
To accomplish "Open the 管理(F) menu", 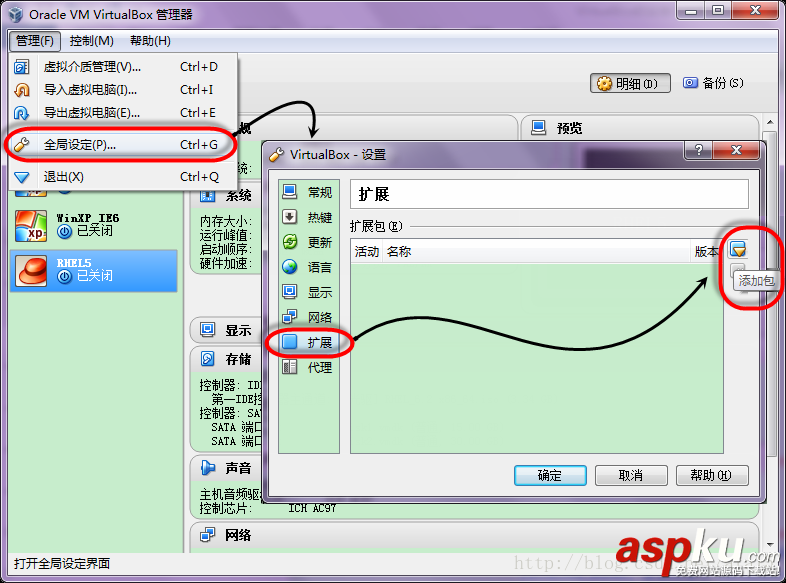I will 35,41.
